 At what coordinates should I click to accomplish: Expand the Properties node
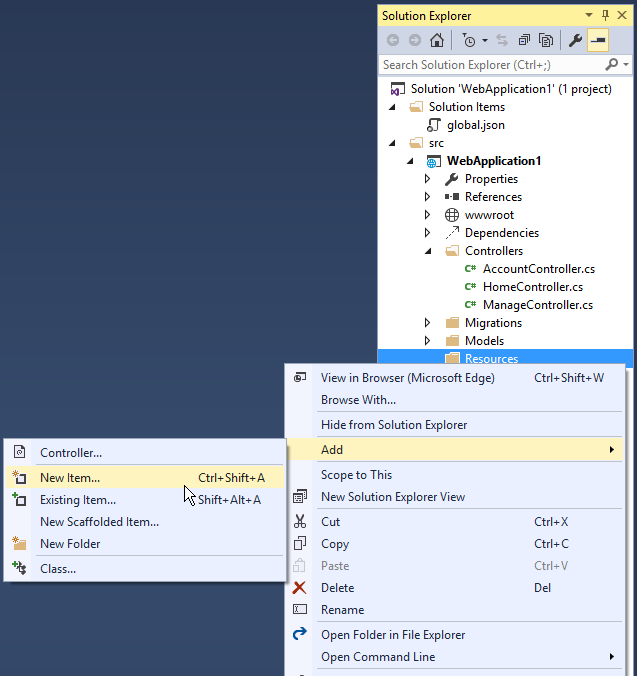[x=428, y=179]
